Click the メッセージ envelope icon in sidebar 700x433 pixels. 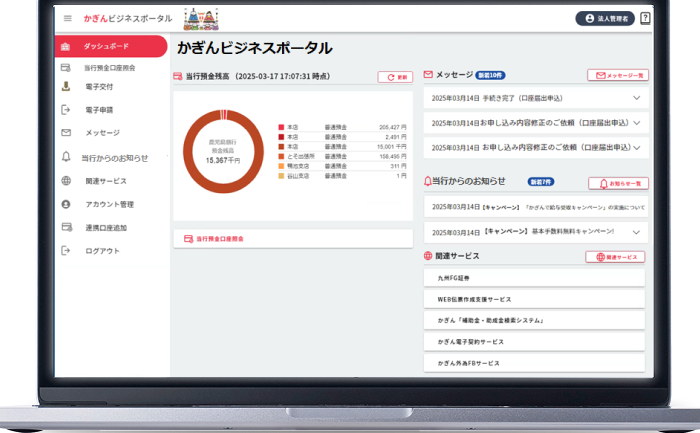point(66,132)
